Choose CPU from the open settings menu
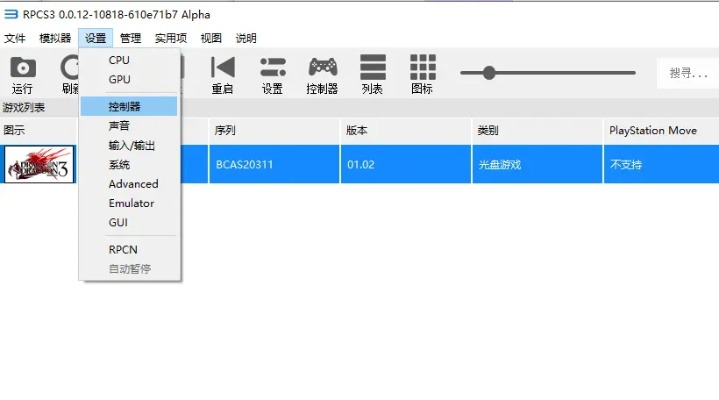This screenshot has width=719, height=400. pos(119,60)
